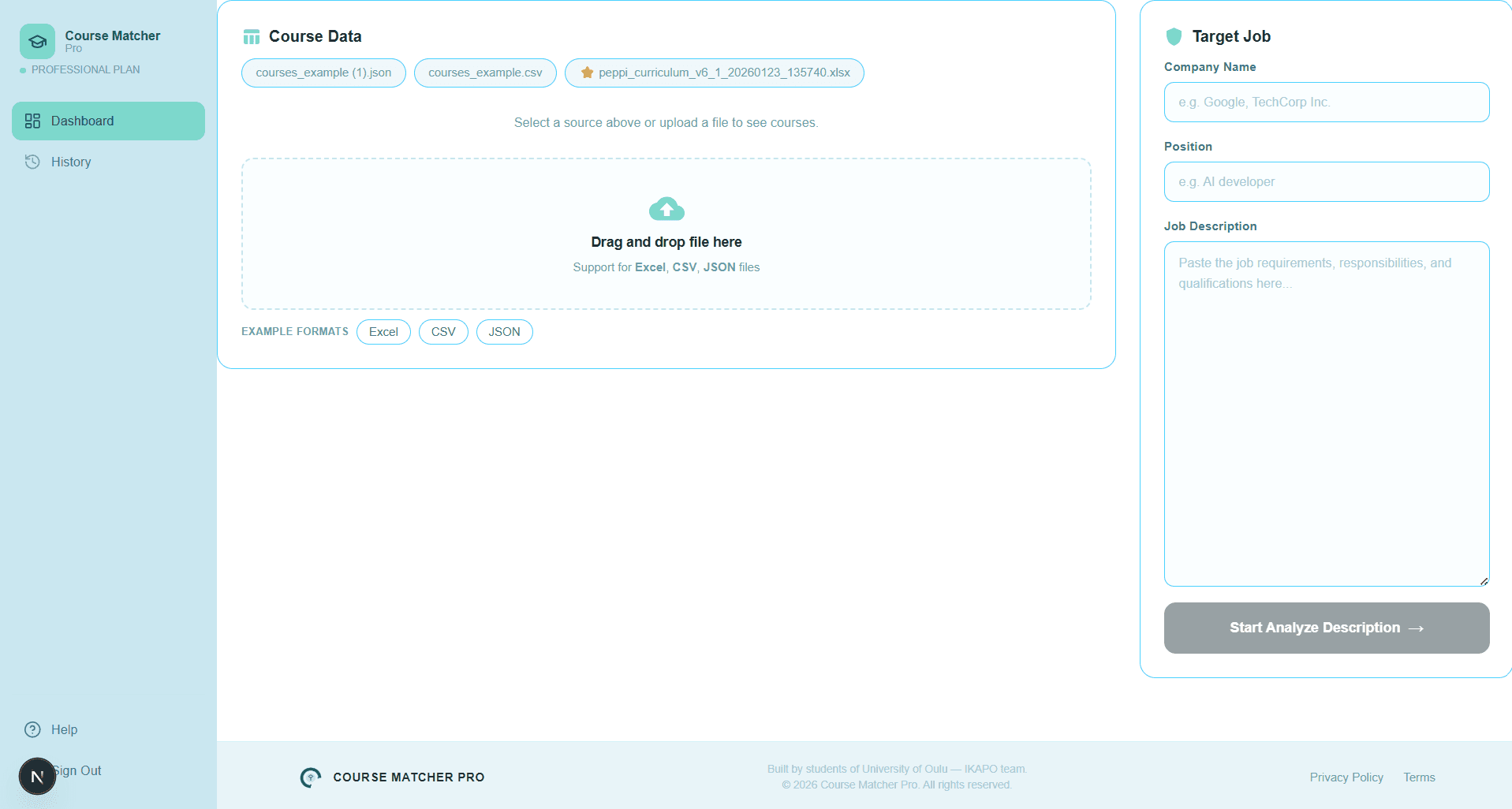This screenshot has height=809, width=1512.
Task: Click the COURSE MATCHER PRO footer text
Action: 409,777
